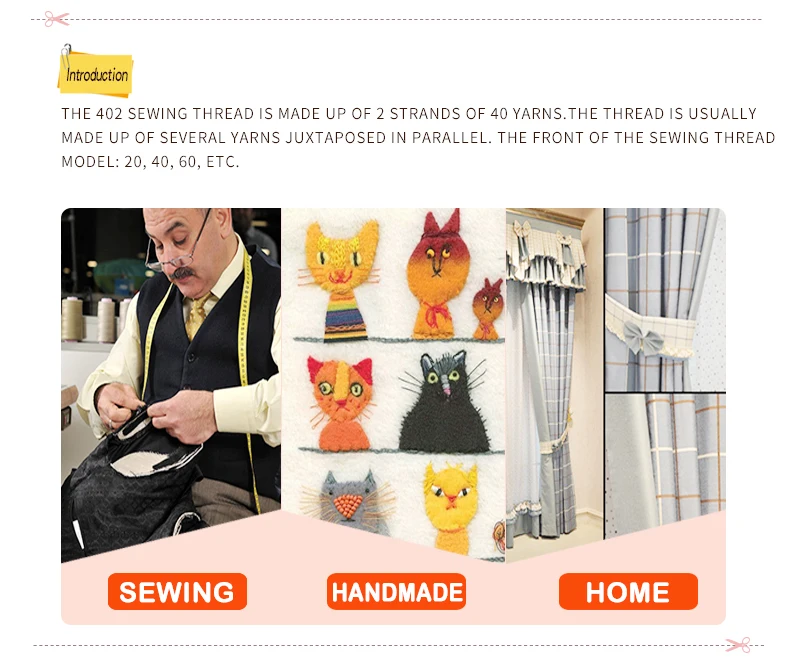The height and width of the screenshot is (666, 790).
Task: Click the 402 sewing thread description text
Action: tap(418, 137)
